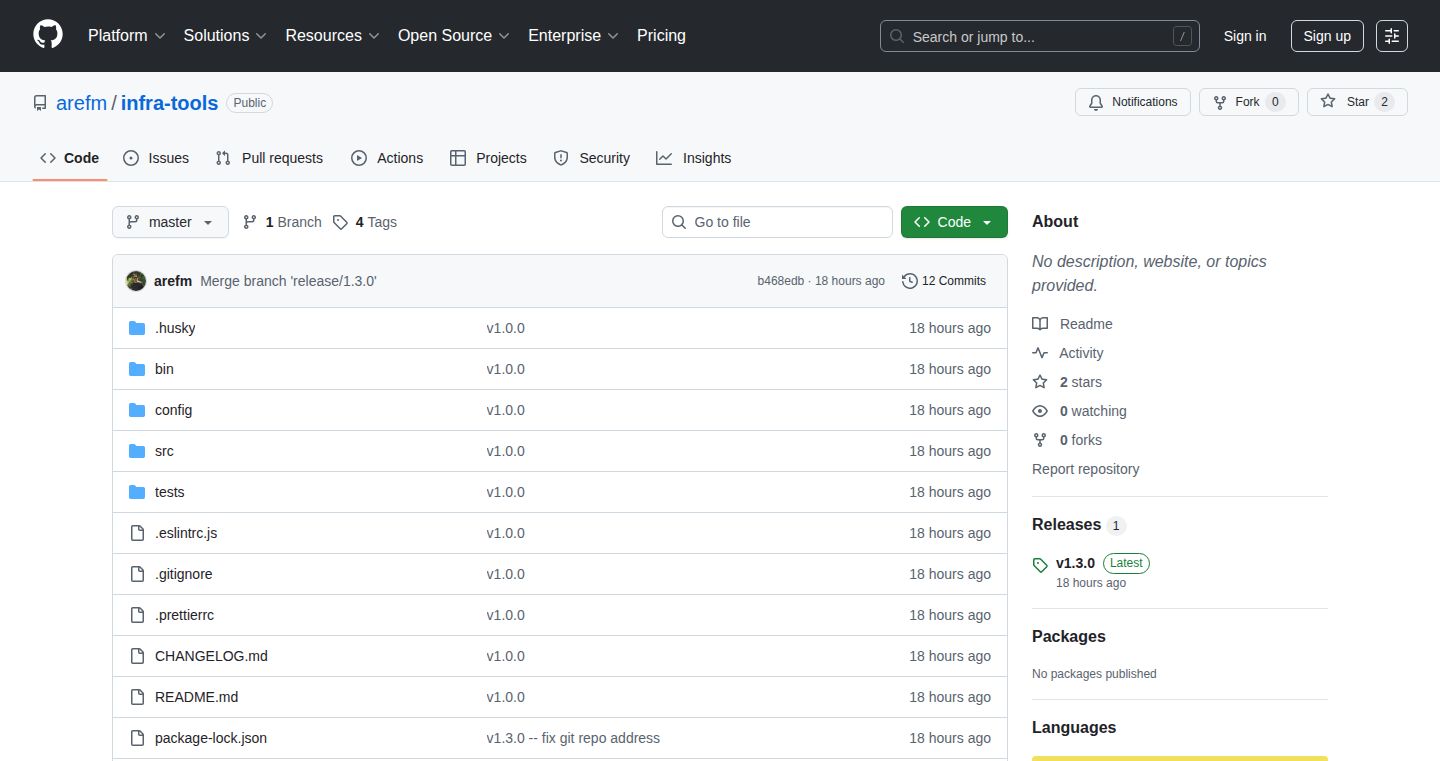Switch to the Pull requests tab
This screenshot has width=1440, height=761.
(269, 158)
